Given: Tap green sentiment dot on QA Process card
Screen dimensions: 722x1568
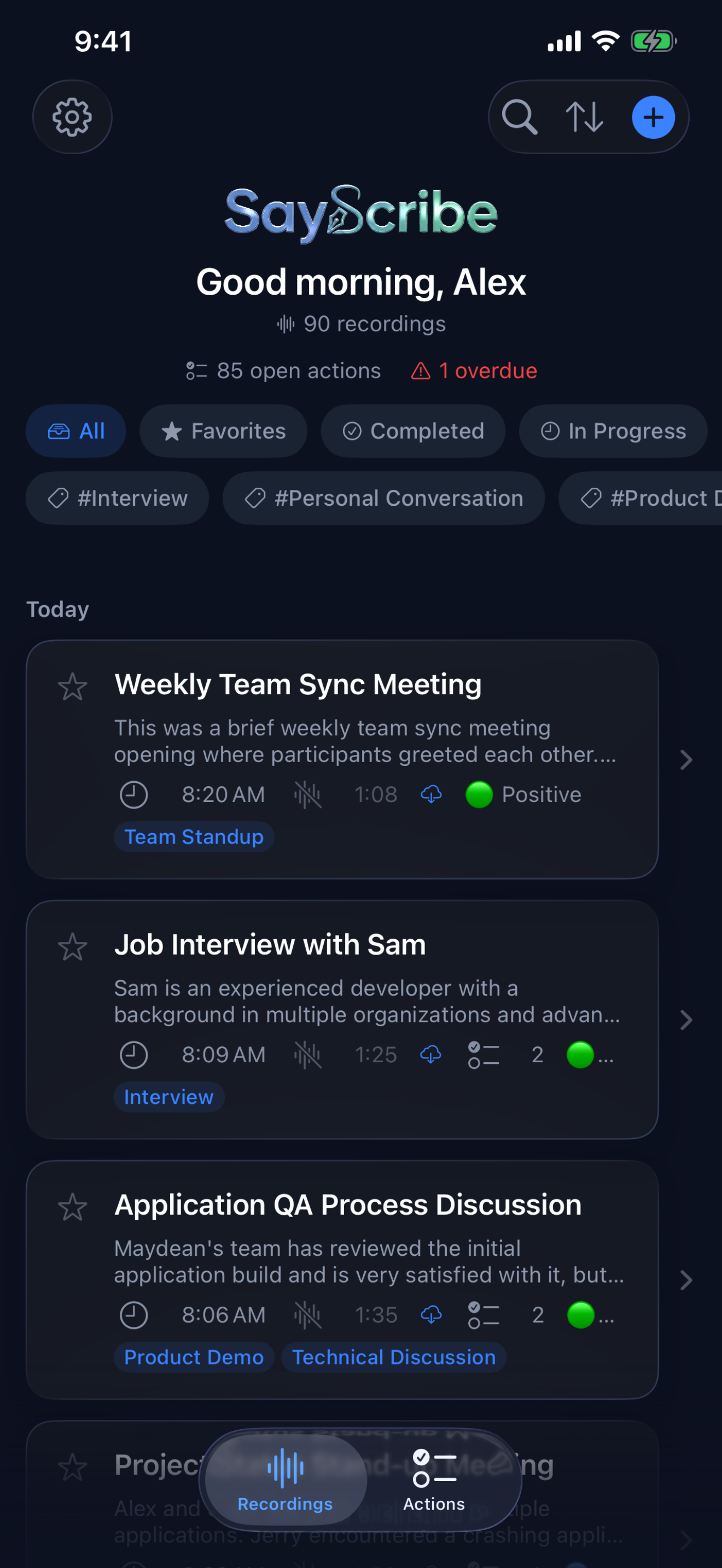Looking at the screenshot, I should click(x=580, y=1315).
